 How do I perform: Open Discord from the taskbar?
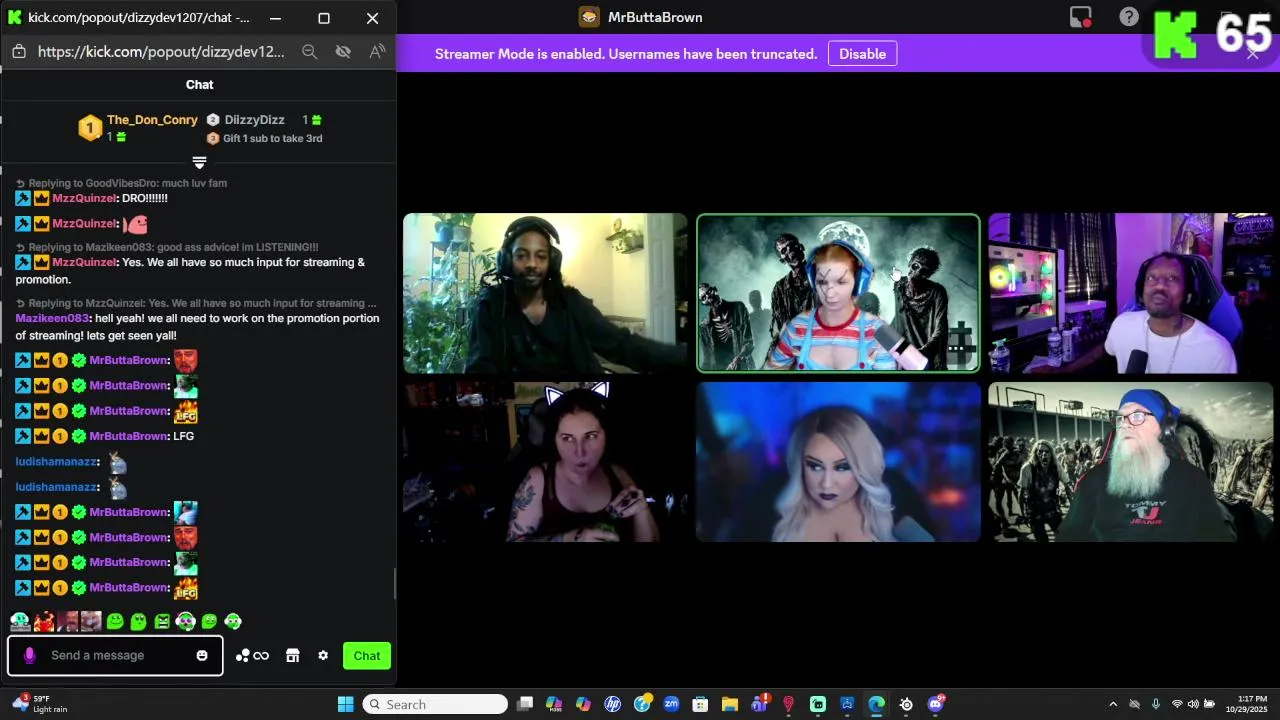point(936,704)
